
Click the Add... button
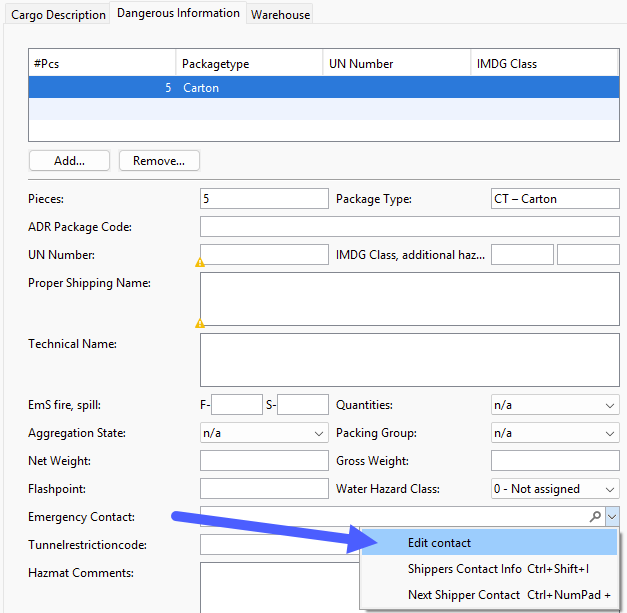coord(69,160)
